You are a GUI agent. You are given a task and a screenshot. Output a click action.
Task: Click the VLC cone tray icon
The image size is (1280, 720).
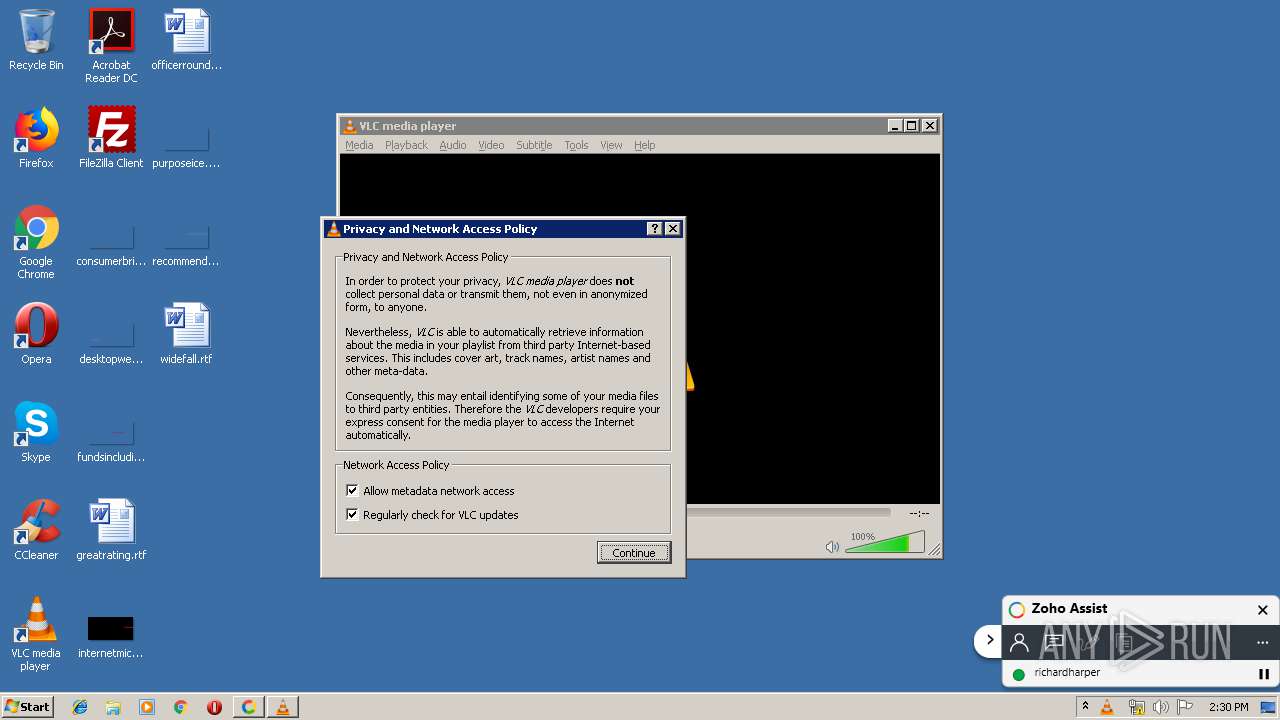(x=1107, y=707)
